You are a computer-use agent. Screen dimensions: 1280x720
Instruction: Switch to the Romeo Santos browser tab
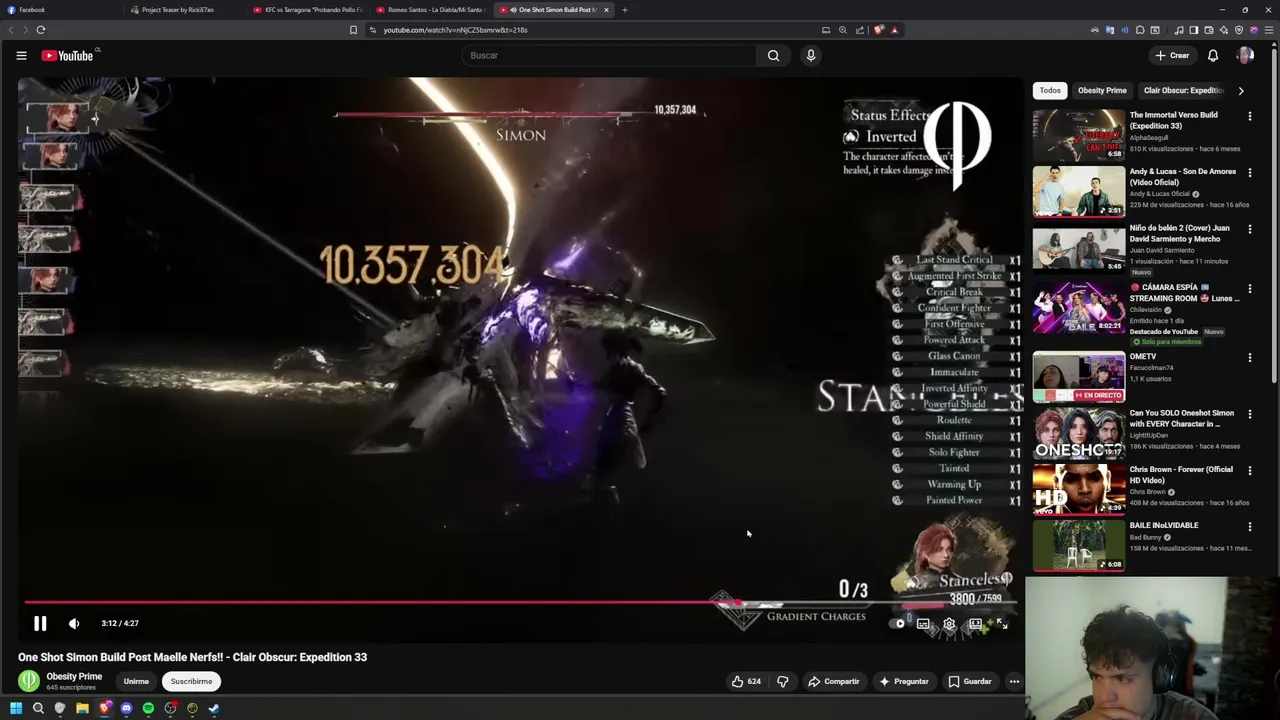click(x=430, y=10)
